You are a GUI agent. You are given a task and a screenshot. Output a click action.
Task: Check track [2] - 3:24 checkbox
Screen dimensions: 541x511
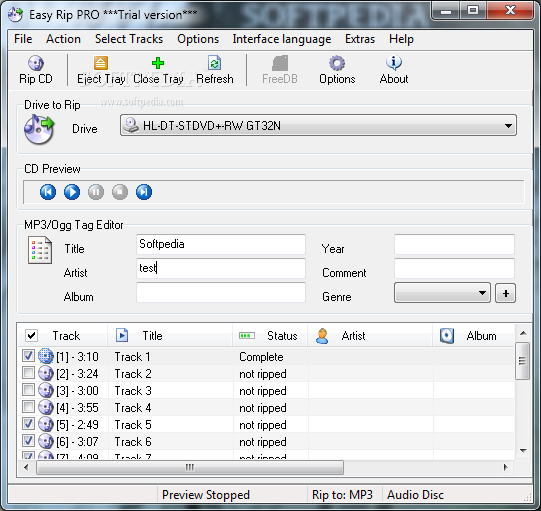(x=28, y=373)
